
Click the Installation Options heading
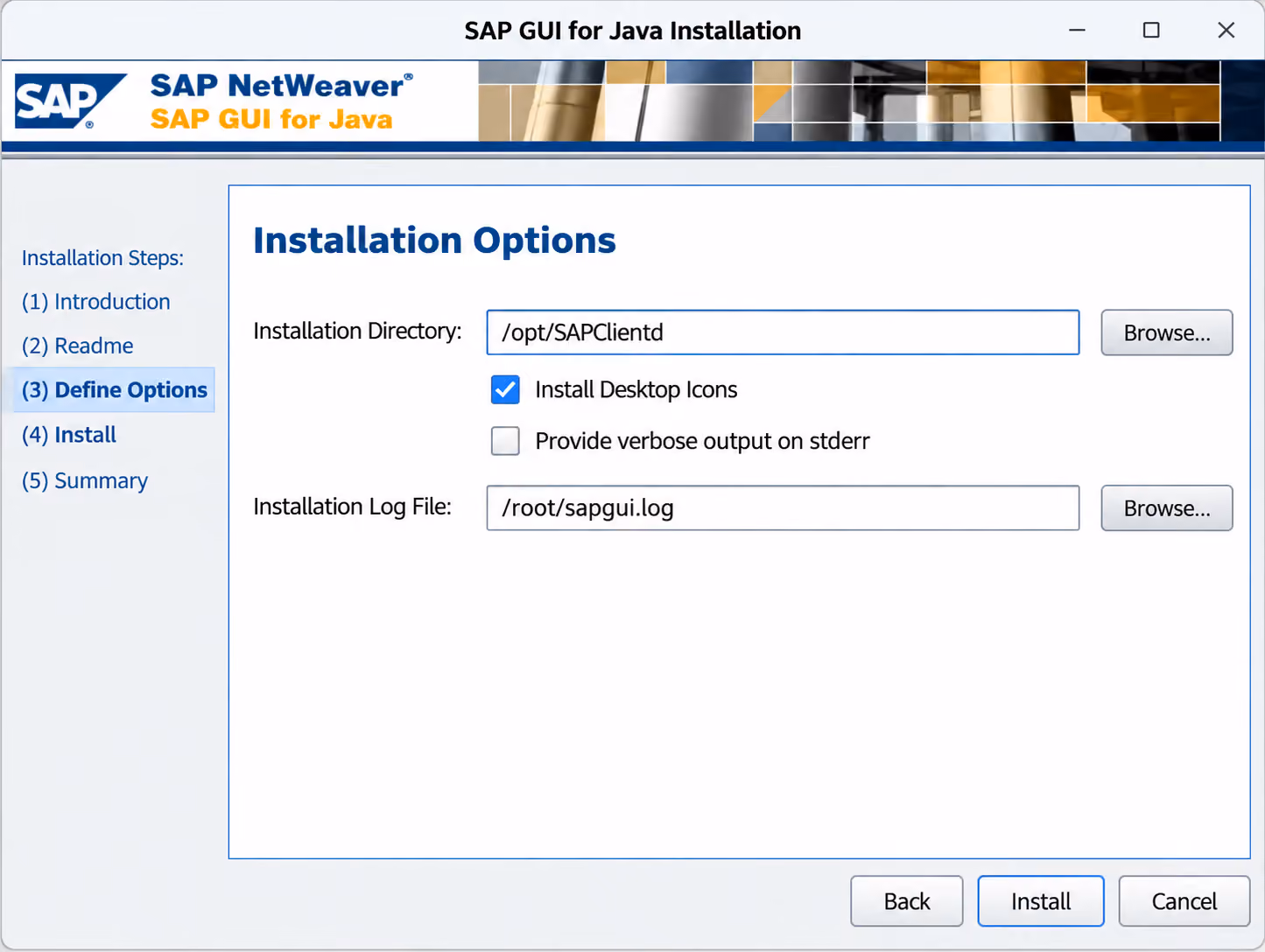pos(434,241)
